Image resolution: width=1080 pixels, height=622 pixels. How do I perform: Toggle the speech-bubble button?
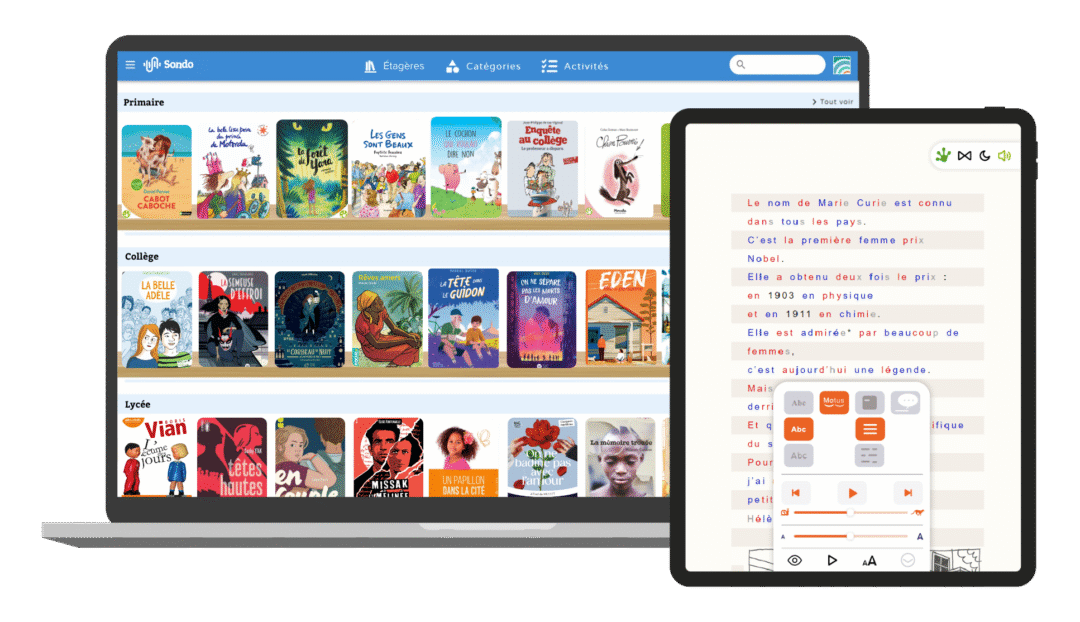[905, 402]
